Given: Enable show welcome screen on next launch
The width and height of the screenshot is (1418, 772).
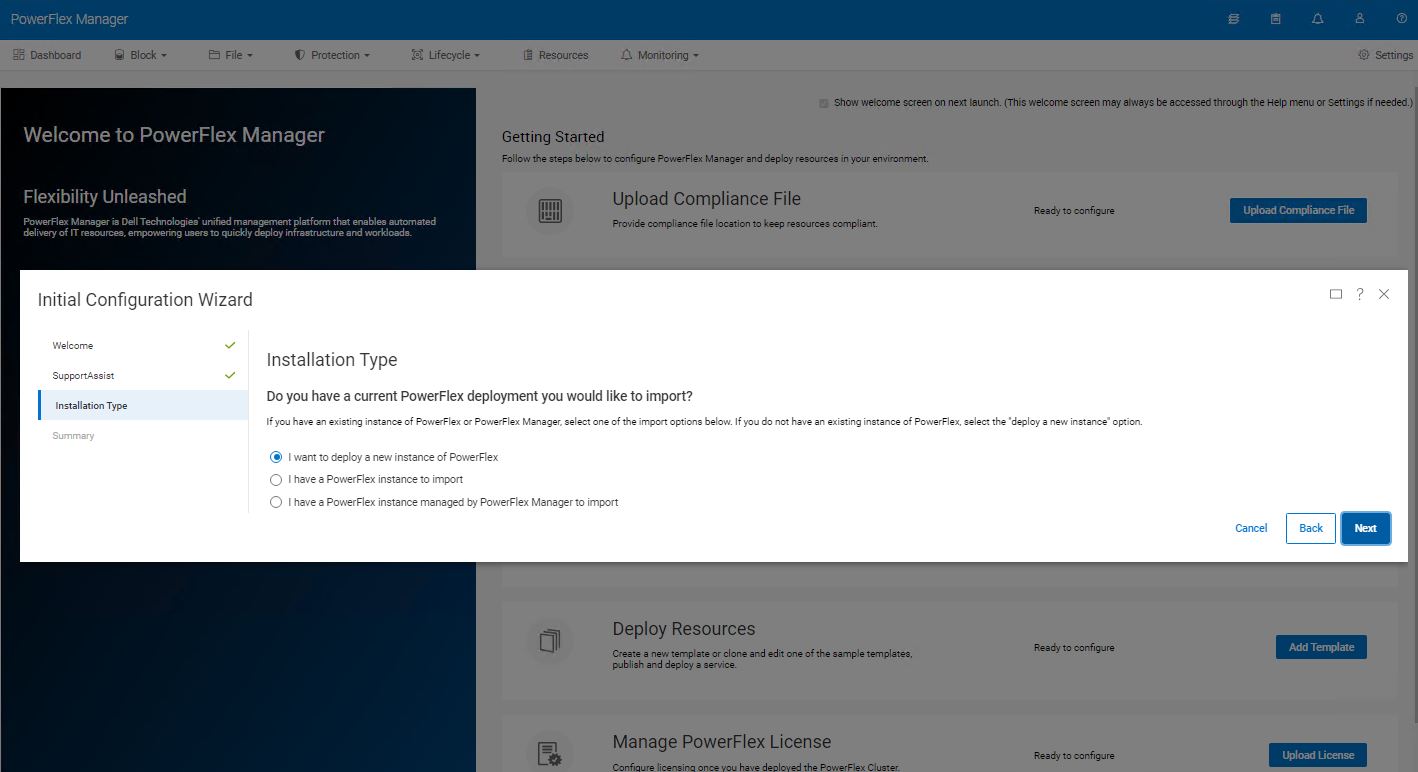Looking at the screenshot, I should (823, 102).
